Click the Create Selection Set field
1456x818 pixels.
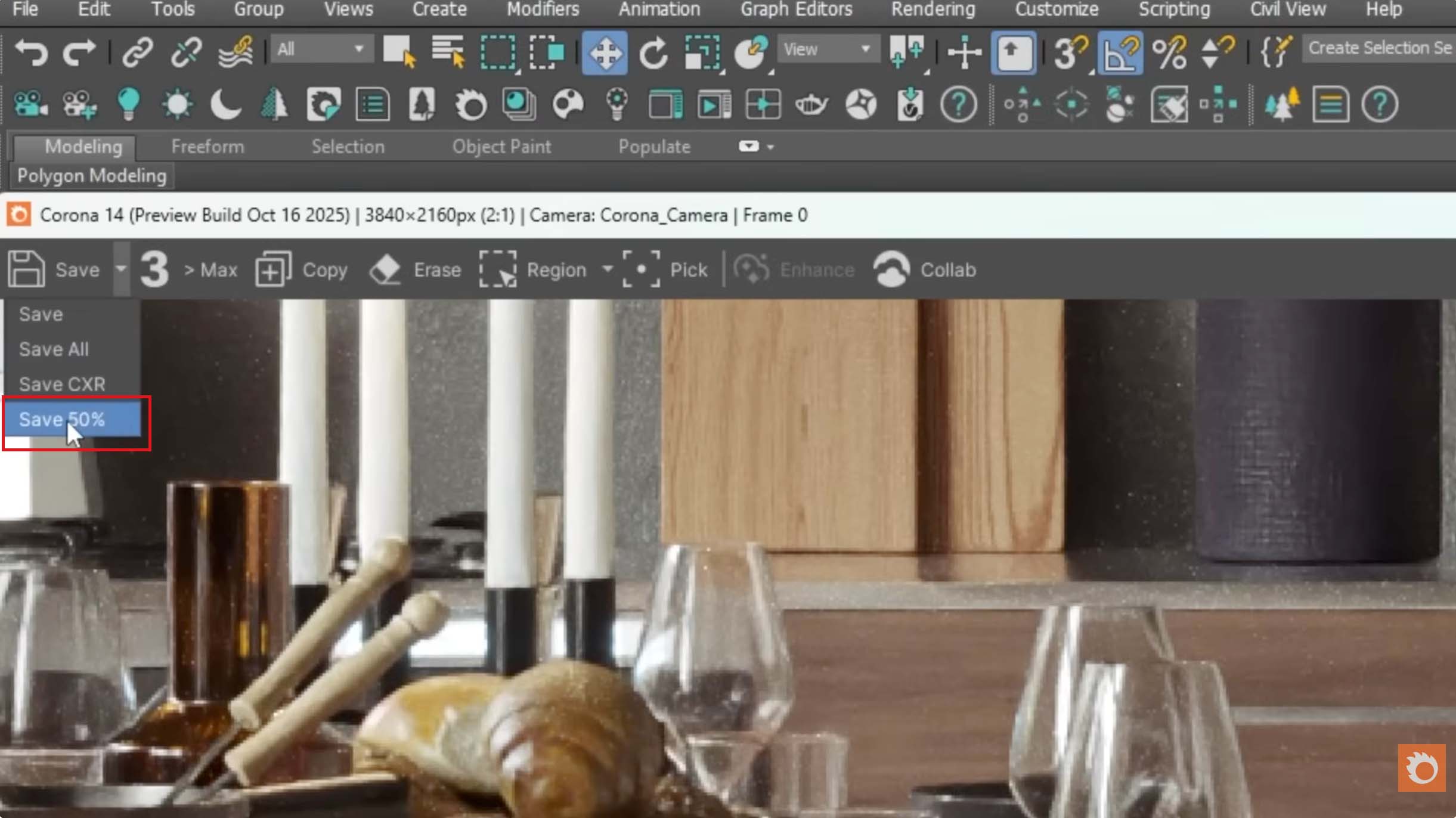tap(1378, 48)
